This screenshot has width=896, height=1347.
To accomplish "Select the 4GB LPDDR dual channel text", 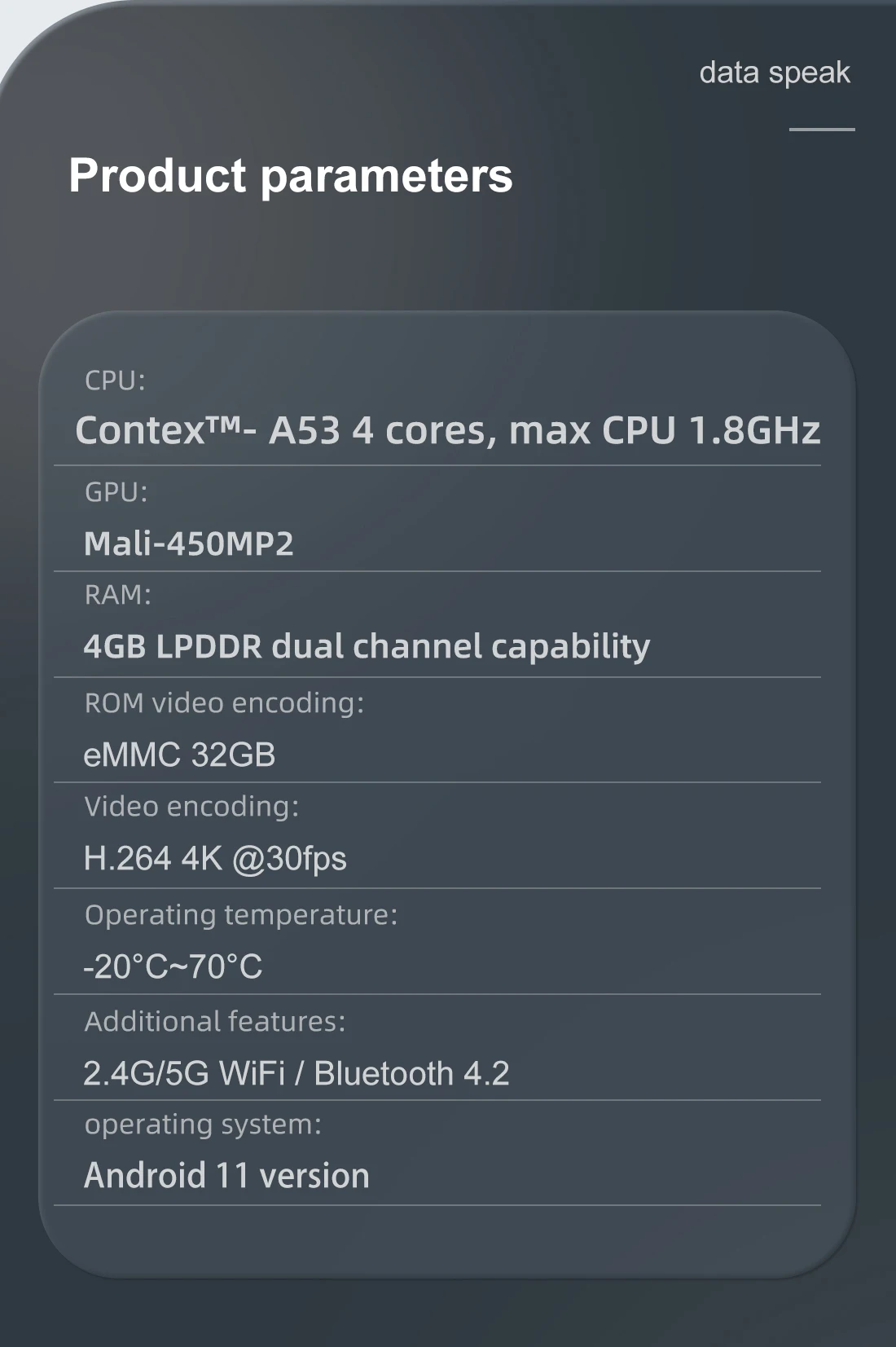I will tap(367, 646).
